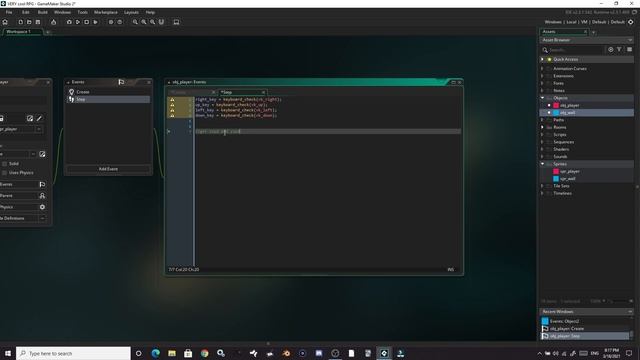Click the Events flag icon in object editor
The image size is (640, 360).
(x=42, y=184)
